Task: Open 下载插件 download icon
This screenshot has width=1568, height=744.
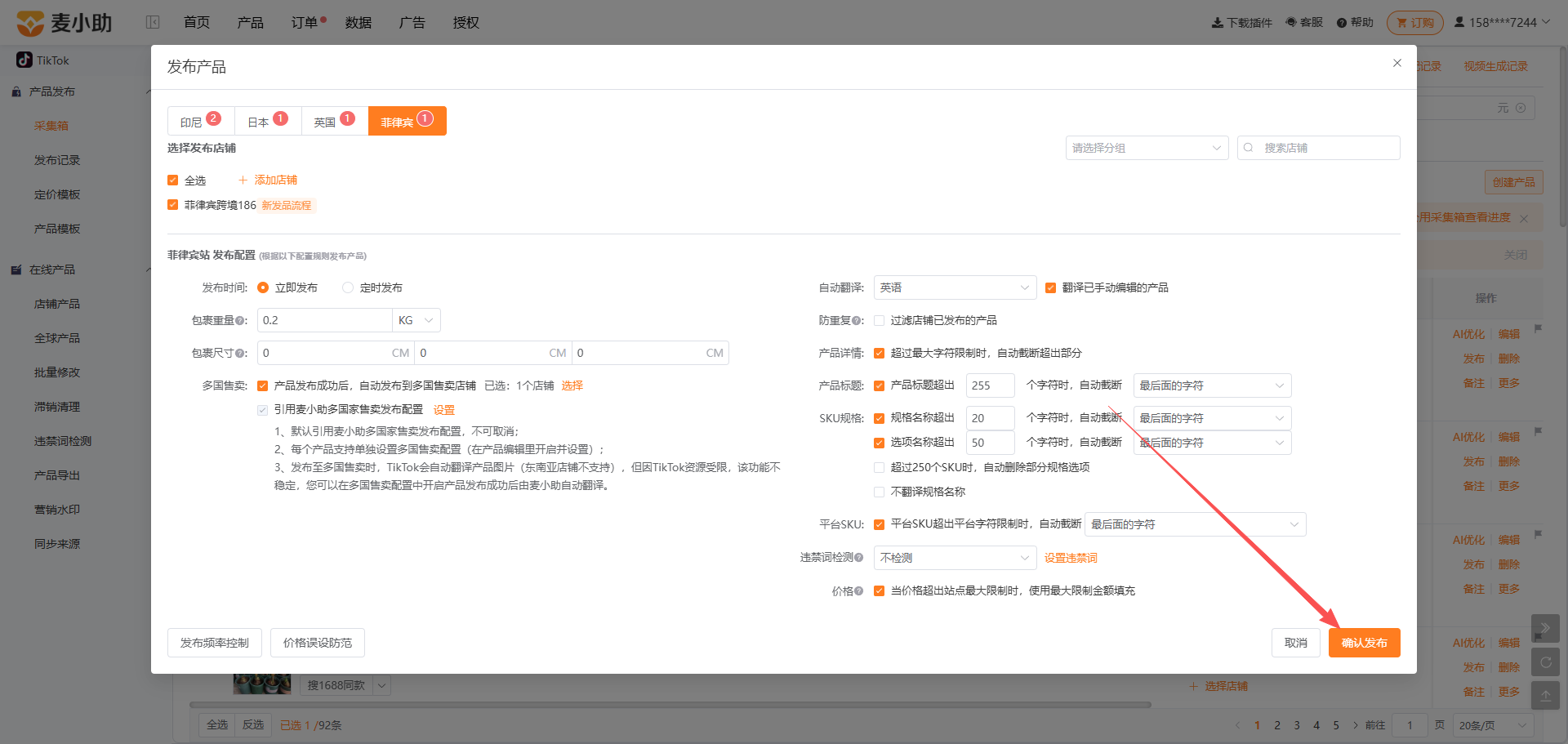Action: [1217, 23]
